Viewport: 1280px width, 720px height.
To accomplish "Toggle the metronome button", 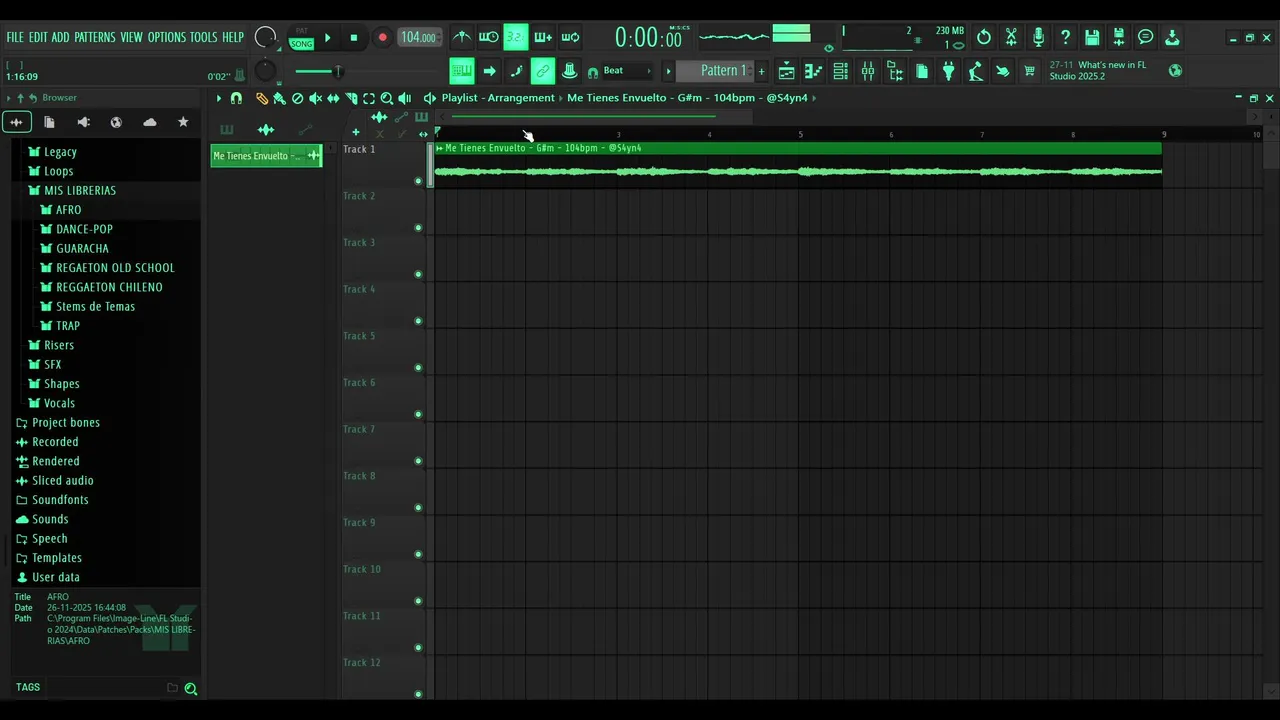I will 461,37.
